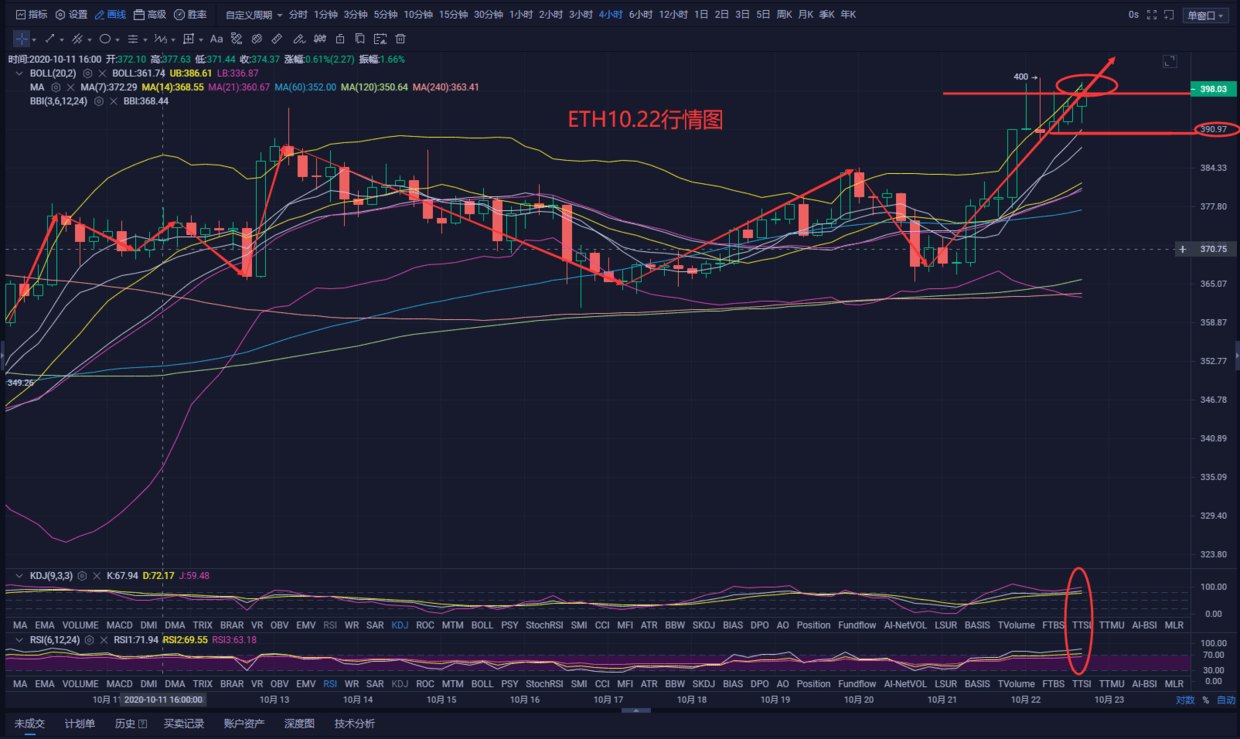Collapse the RSI(6,12,24) indicator panel
Screen dimensions: 1240x739
pos(19,640)
